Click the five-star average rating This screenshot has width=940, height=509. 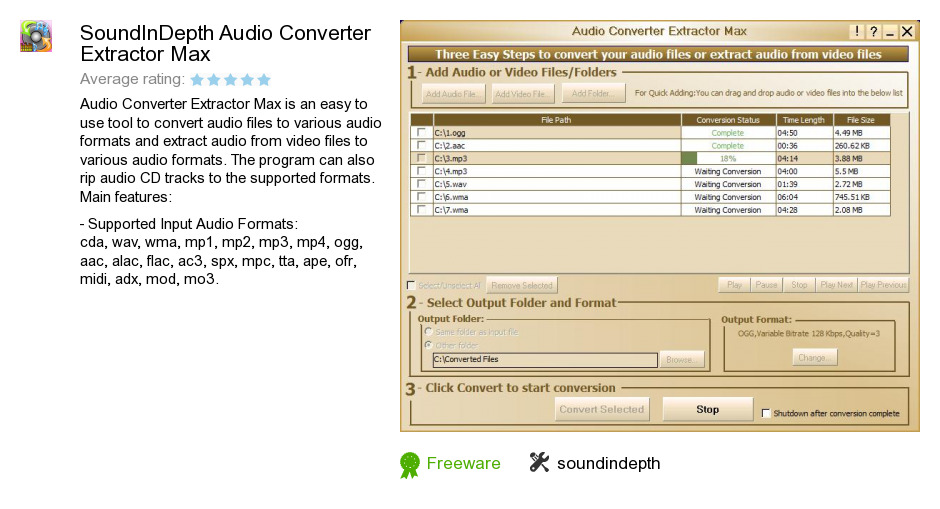231,79
